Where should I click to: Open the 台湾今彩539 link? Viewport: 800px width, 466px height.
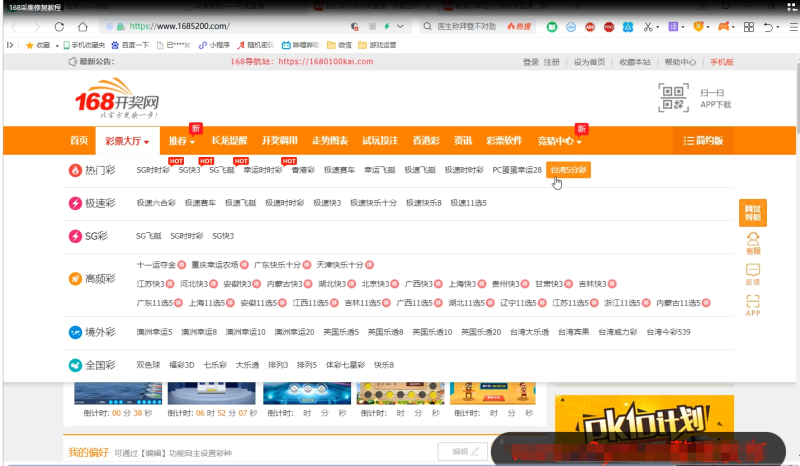(668, 332)
